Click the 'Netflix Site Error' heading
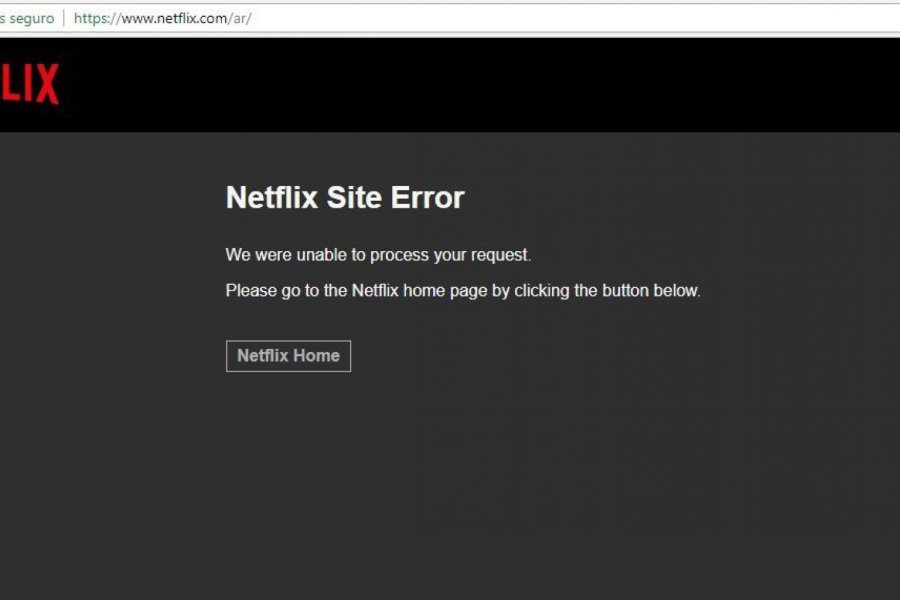The height and width of the screenshot is (600, 900). pyautogui.click(x=345, y=198)
